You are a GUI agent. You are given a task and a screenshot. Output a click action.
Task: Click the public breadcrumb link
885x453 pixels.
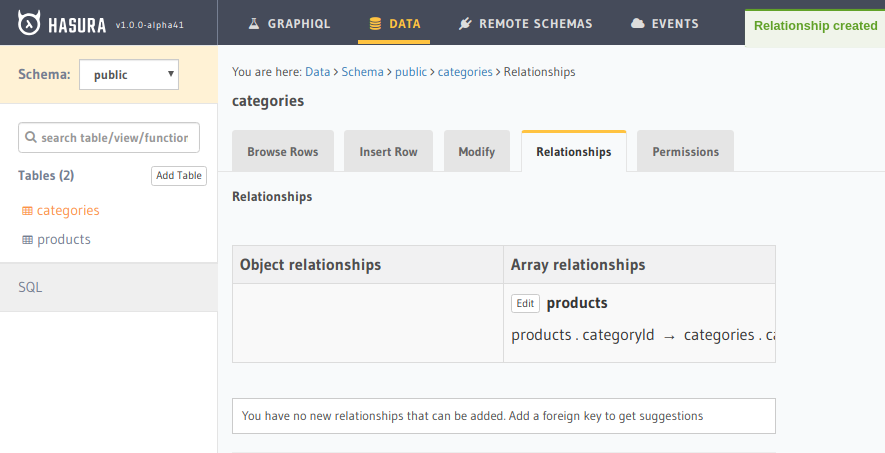pyautogui.click(x=411, y=72)
